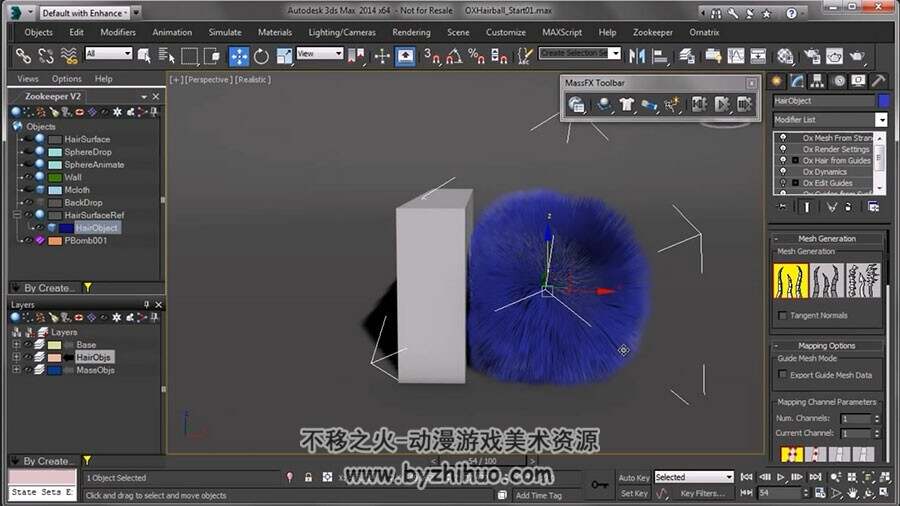This screenshot has width=900, height=506.
Task: Toggle visibility eye of Wall object
Action: coord(28,177)
